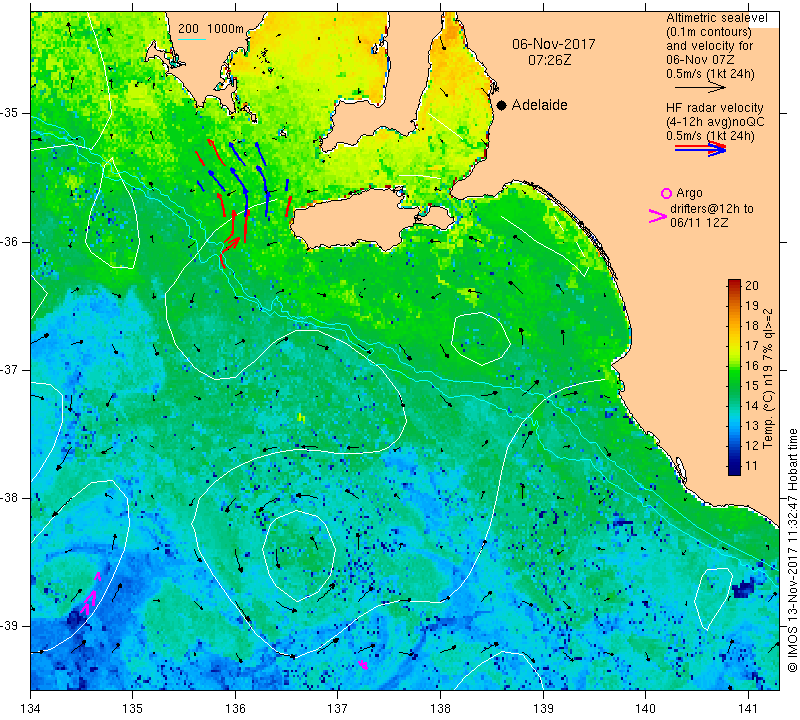Click the small magenta drifter marker near 137.2E
The width and height of the screenshot is (800, 720).
[x=363, y=664]
